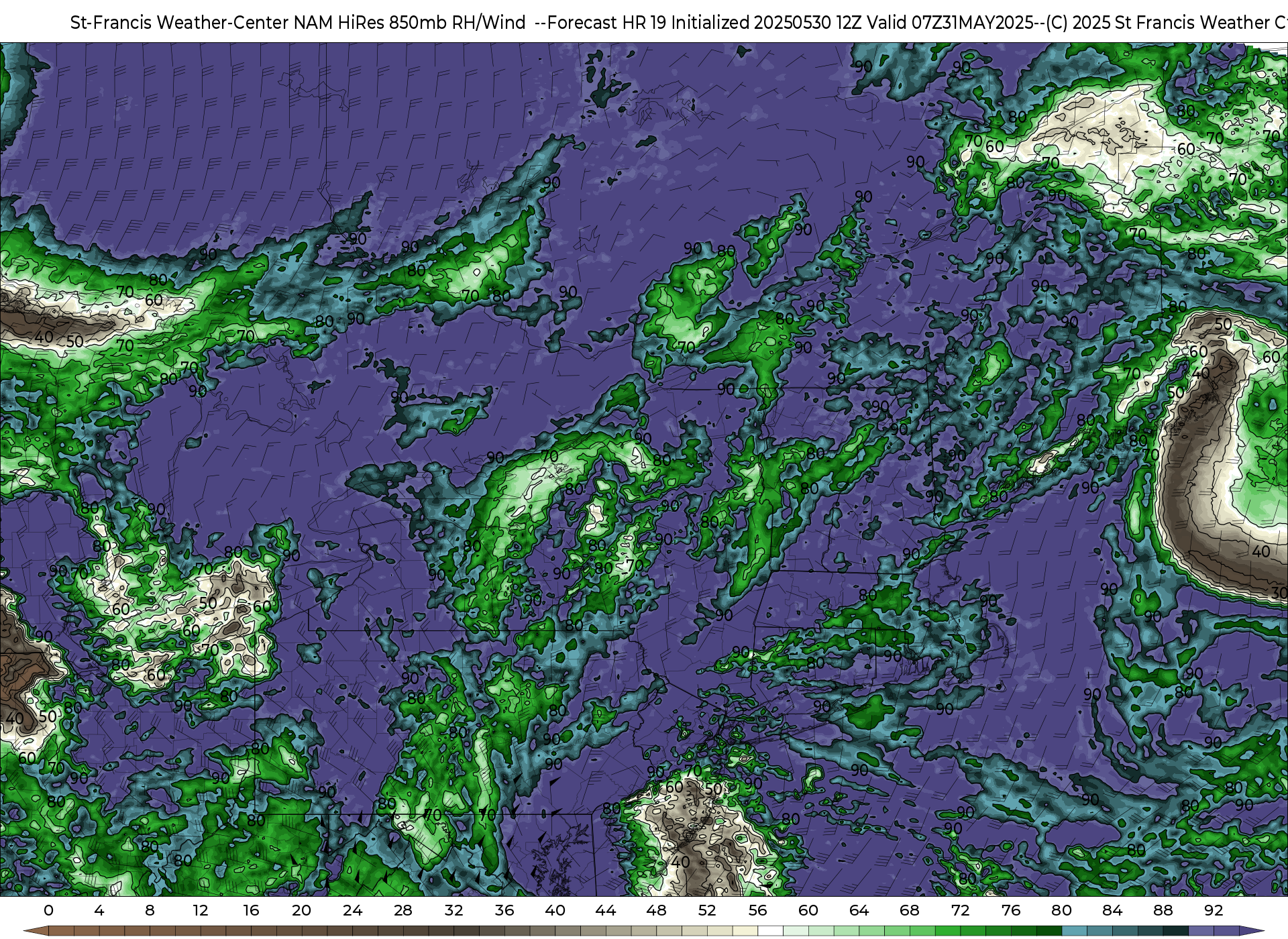This screenshot has width=1288, height=939.
Task: Click the "(C) 2025 St Francis Weather" copyright text
Action: coord(1159,23)
